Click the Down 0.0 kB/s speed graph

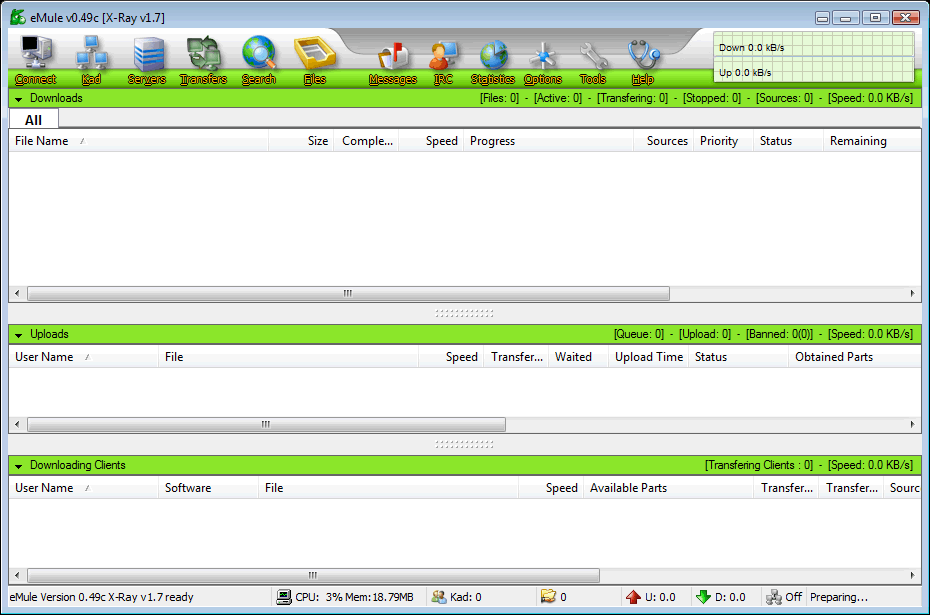(x=814, y=44)
